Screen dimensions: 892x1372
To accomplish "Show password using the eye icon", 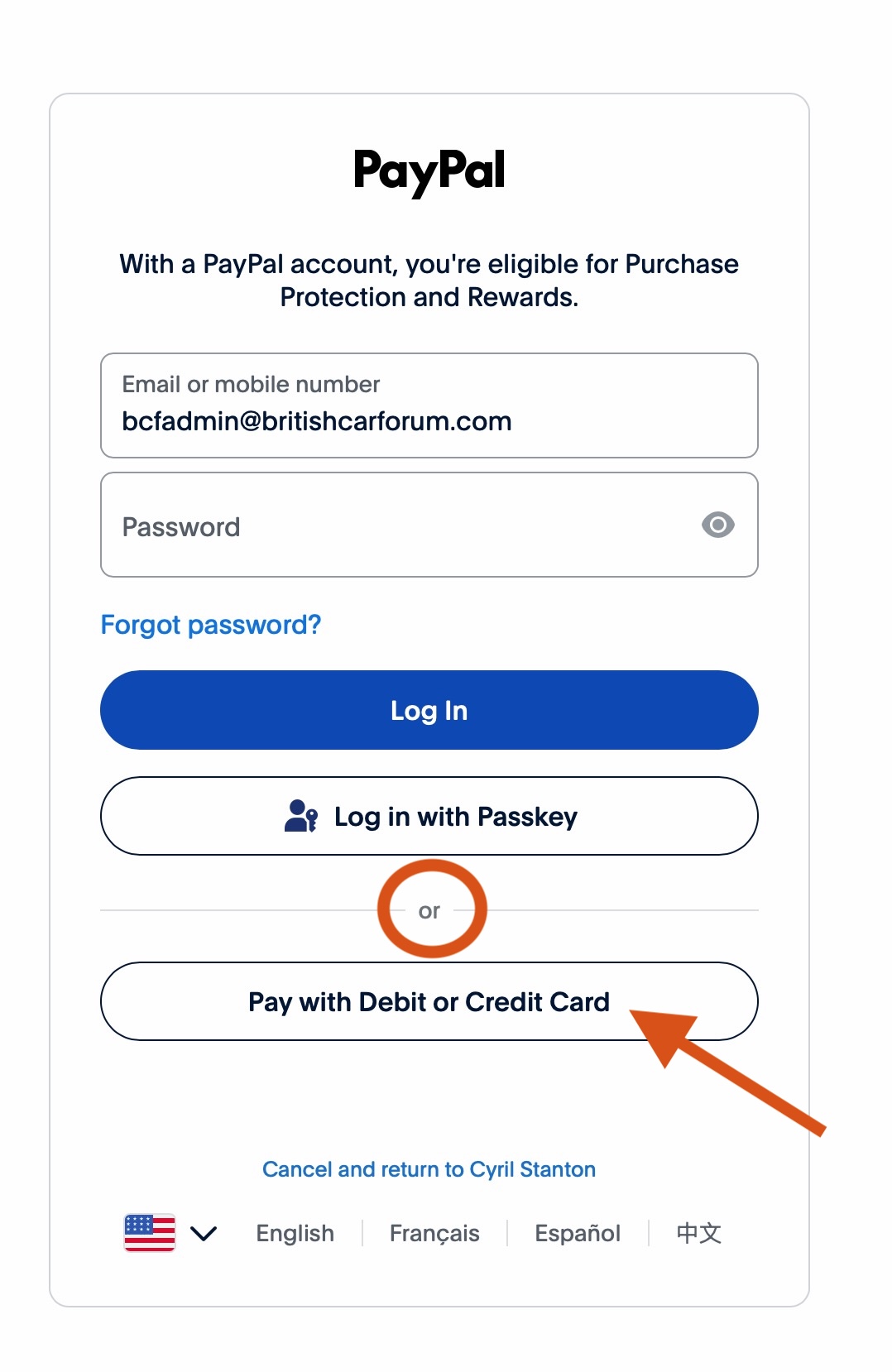I will click(x=717, y=525).
